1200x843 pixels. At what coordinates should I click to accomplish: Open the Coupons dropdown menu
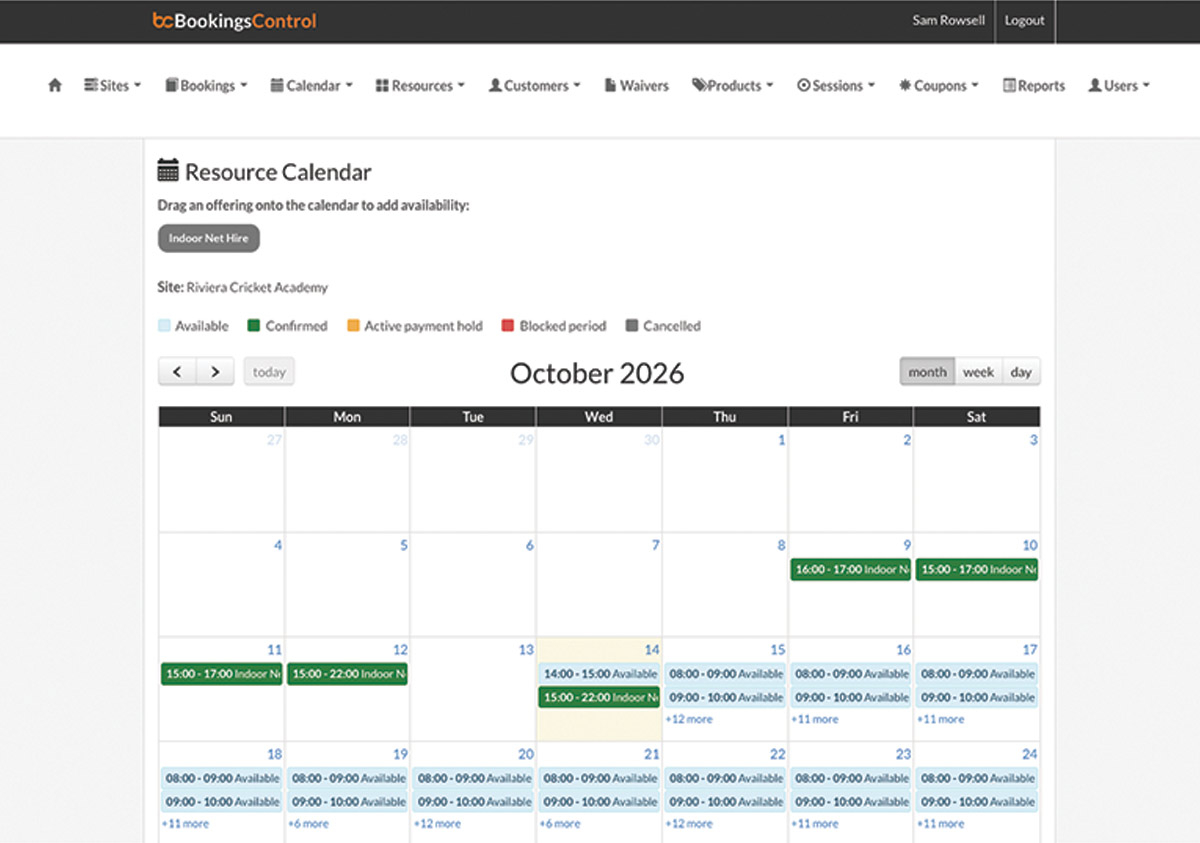[x=939, y=86]
